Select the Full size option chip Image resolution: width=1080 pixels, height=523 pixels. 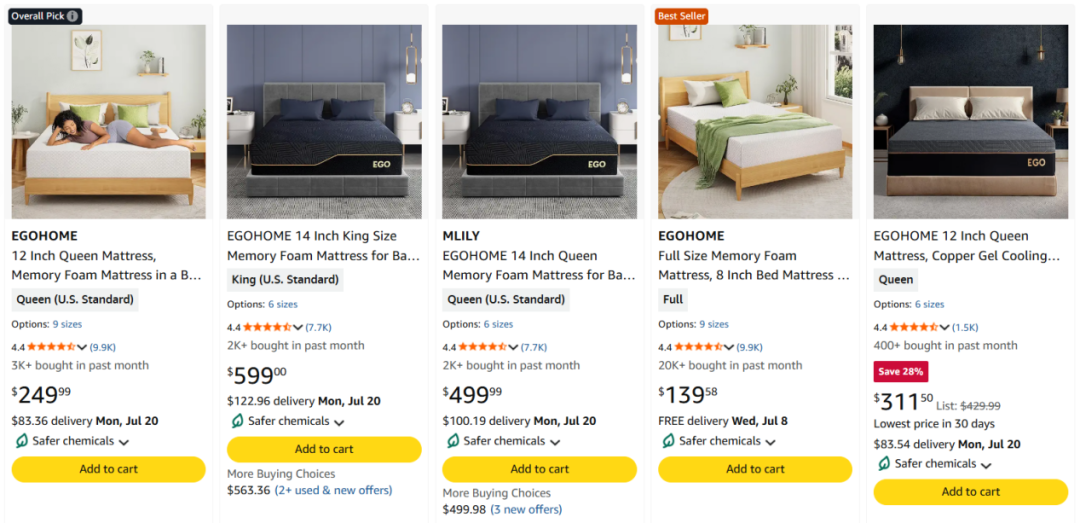pos(673,300)
